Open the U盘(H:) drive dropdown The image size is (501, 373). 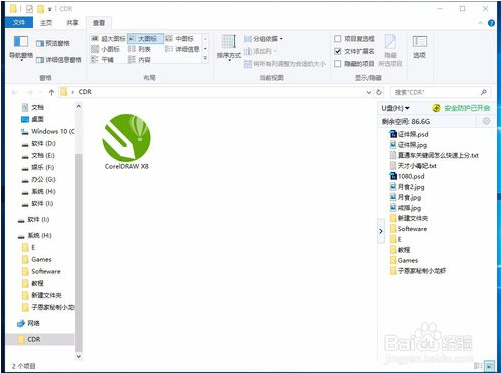[x=395, y=108]
